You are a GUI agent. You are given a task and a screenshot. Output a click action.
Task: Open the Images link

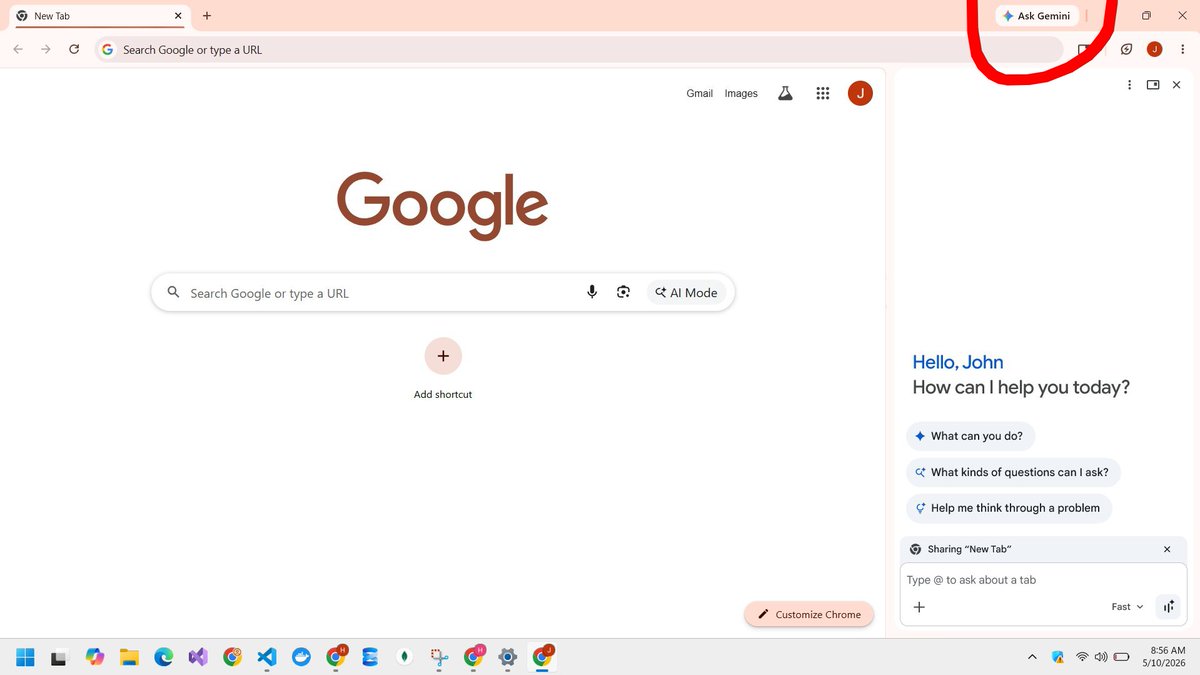click(741, 93)
